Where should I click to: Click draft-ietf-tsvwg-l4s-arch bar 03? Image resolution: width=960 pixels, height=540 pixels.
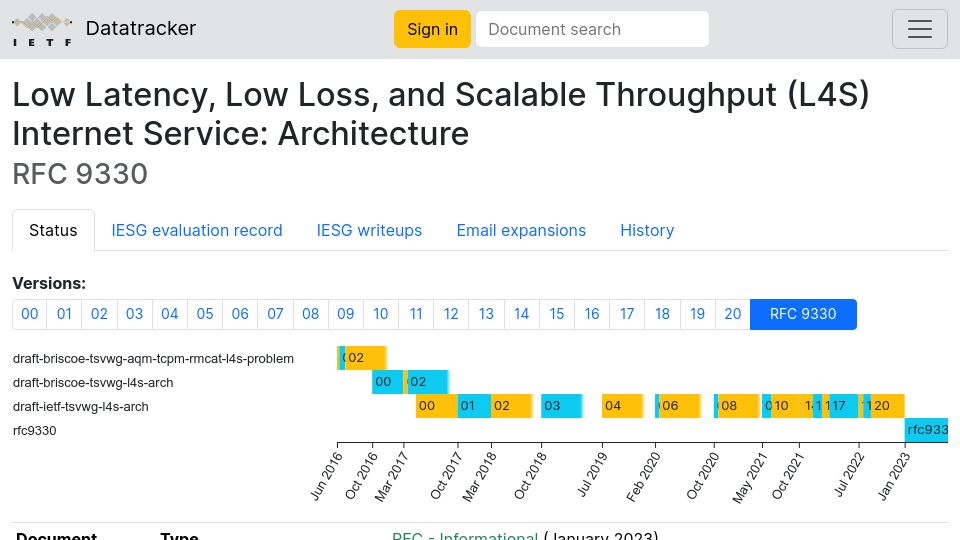(x=561, y=406)
